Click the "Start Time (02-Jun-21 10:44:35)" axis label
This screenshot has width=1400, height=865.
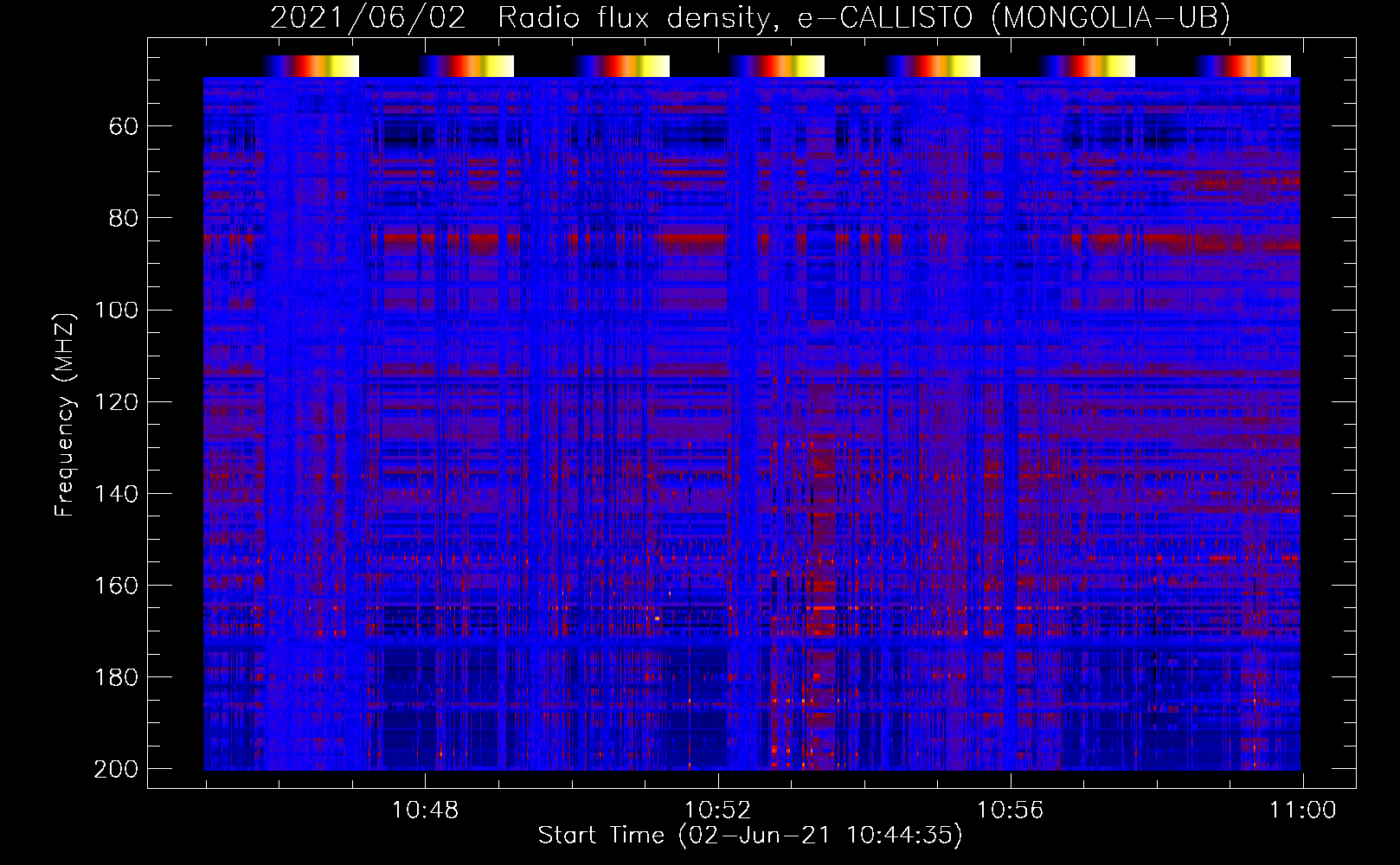pyautogui.click(x=750, y=836)
